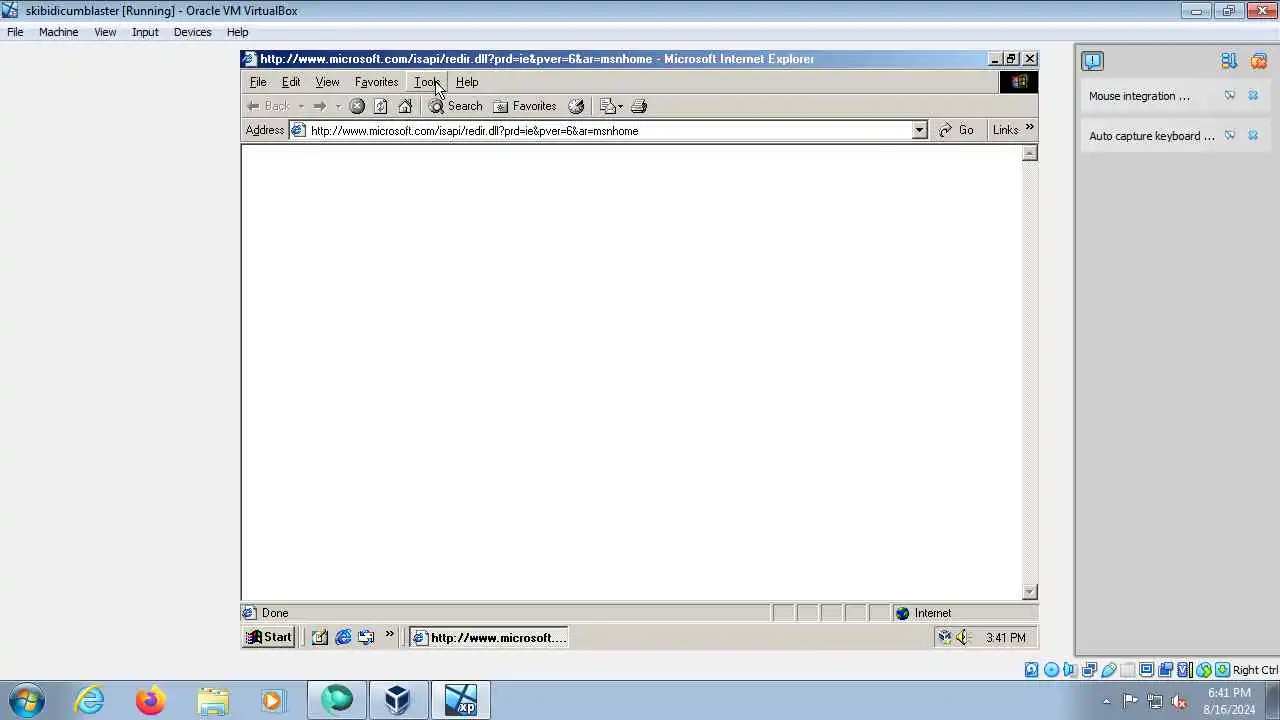Open Windows 7 Start orb

pos(27,700)
